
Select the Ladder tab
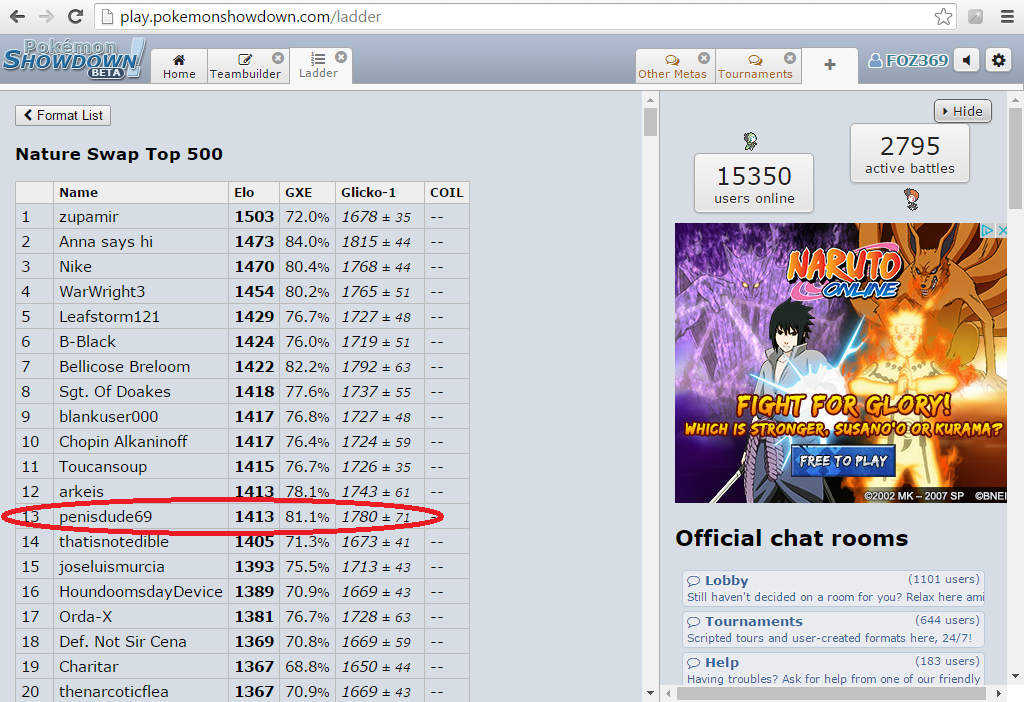319,66
